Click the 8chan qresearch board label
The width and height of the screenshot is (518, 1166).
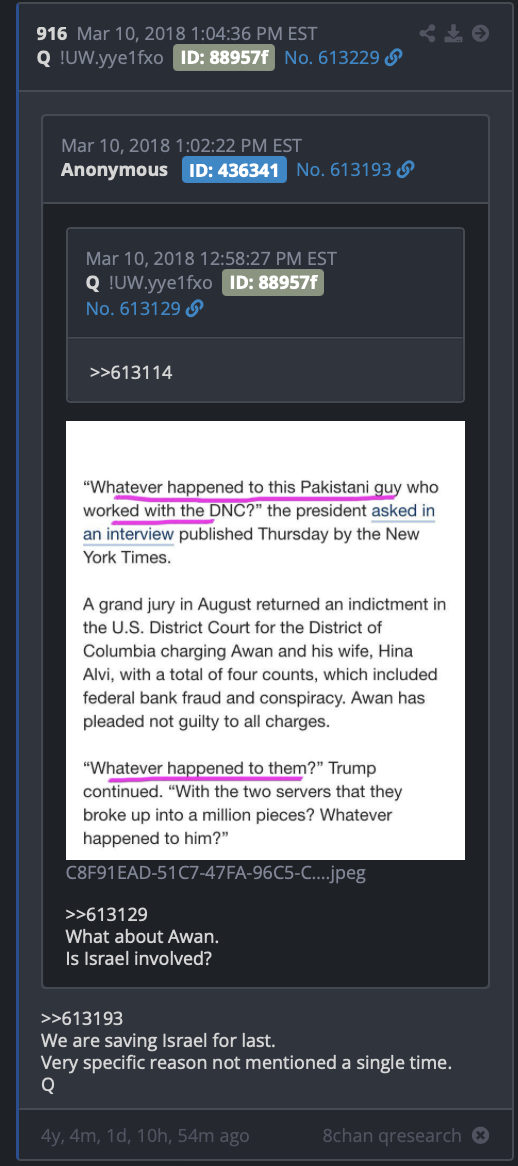(392, 1136)
